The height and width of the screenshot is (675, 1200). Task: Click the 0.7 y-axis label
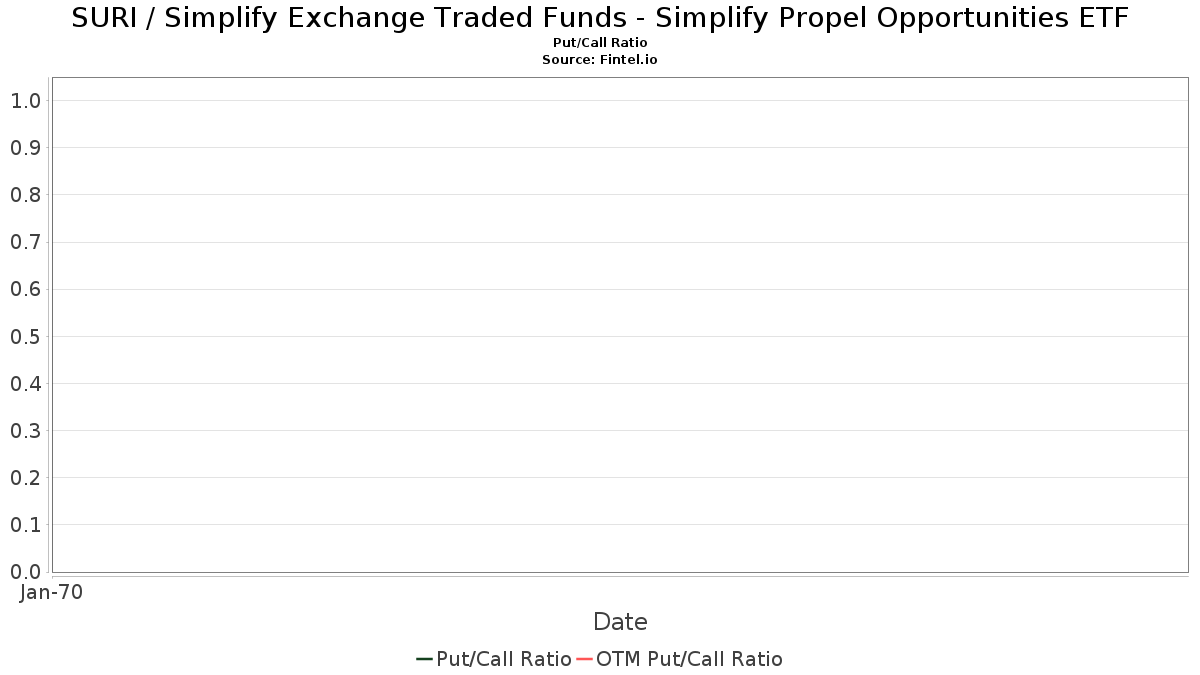[25, 242]
